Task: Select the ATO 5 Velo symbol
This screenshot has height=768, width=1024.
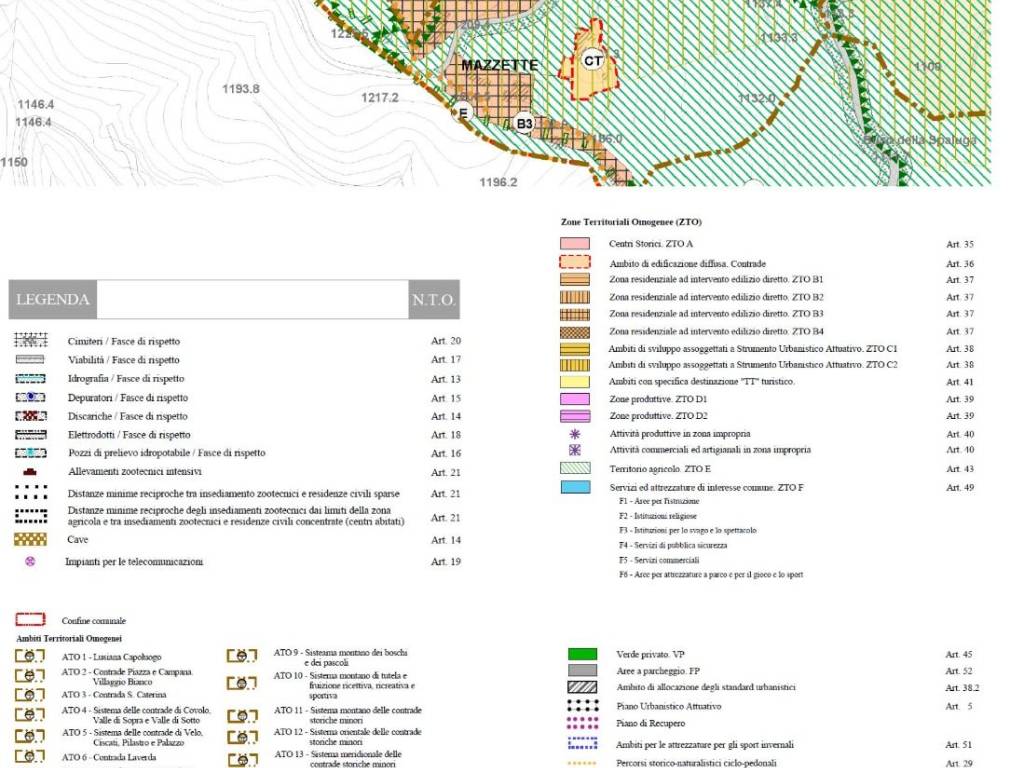Action: point(30,736)
